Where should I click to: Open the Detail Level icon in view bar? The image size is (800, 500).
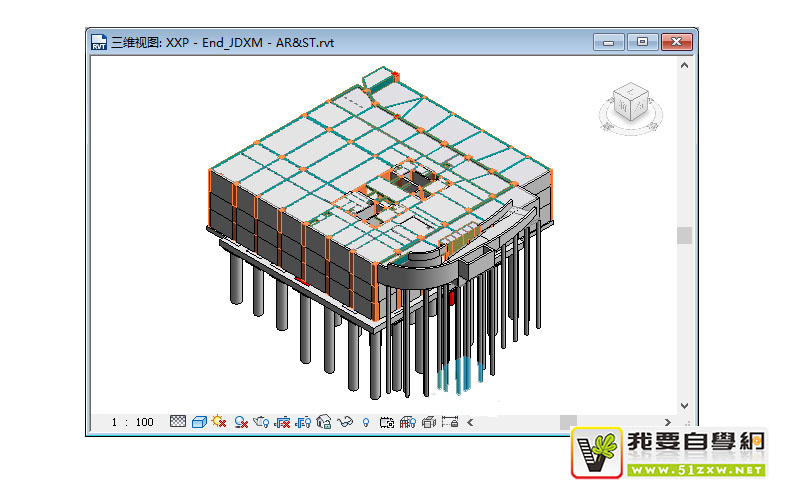point(178,422)
